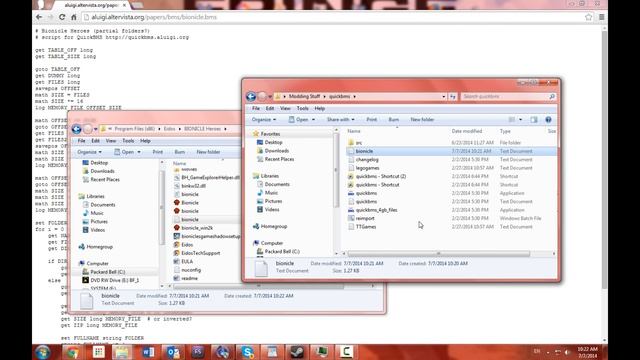The image size is (640, 360).
Task: Open Skype from taskbar
Action: (x=247, y=352)
